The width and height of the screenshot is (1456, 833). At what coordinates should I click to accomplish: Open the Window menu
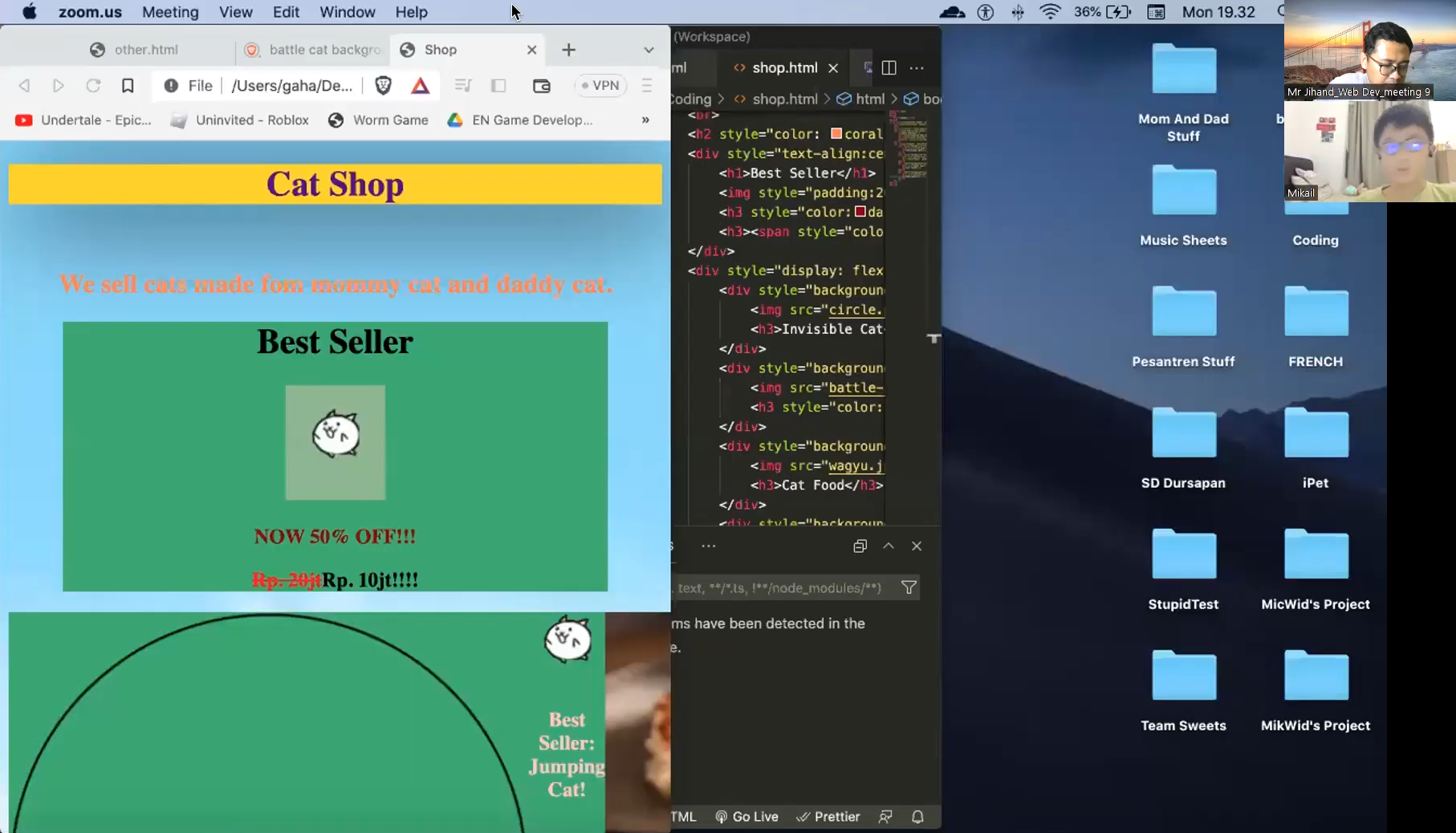click(x=348, y=12)
